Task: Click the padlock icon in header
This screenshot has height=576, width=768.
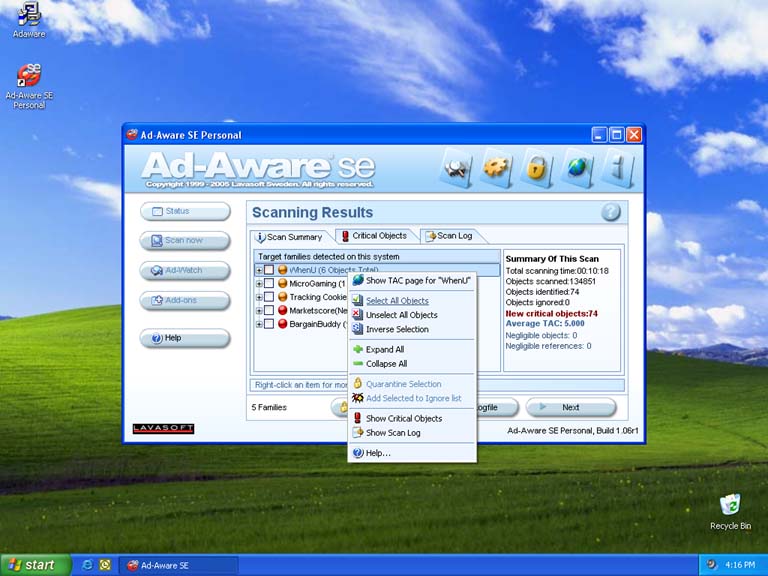Action: [x=537, y=168]
